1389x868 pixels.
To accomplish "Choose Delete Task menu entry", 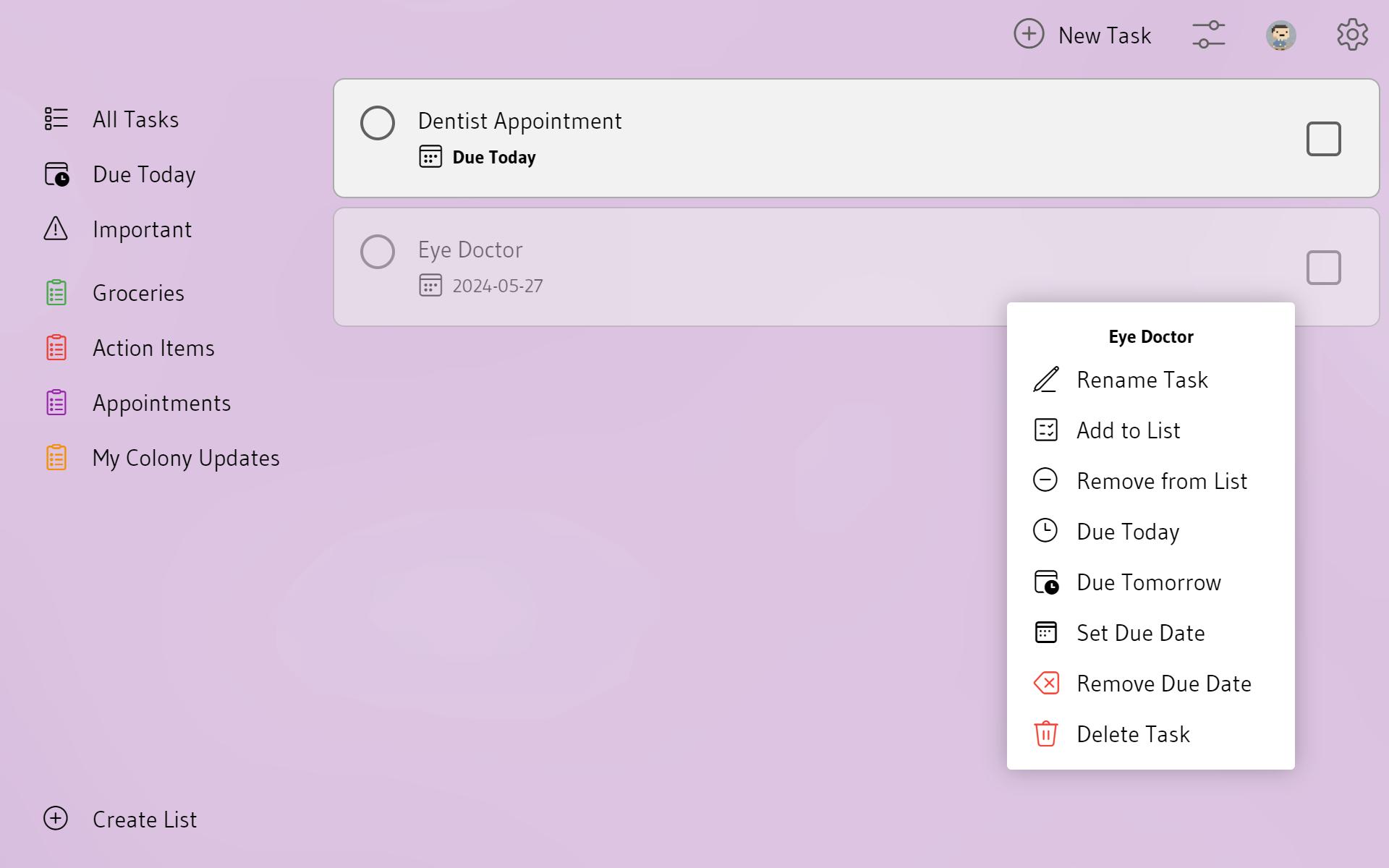I will 1150,733.
